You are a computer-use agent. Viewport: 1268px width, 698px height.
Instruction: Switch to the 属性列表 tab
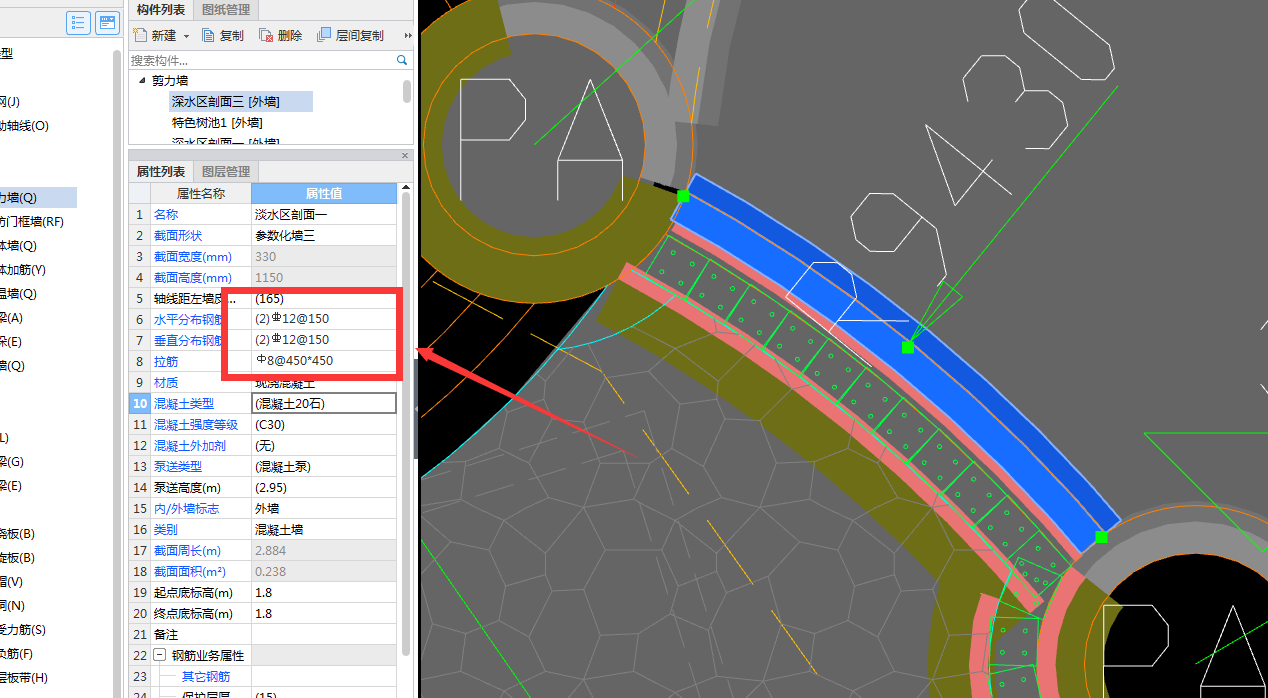[x=161, y=172]
